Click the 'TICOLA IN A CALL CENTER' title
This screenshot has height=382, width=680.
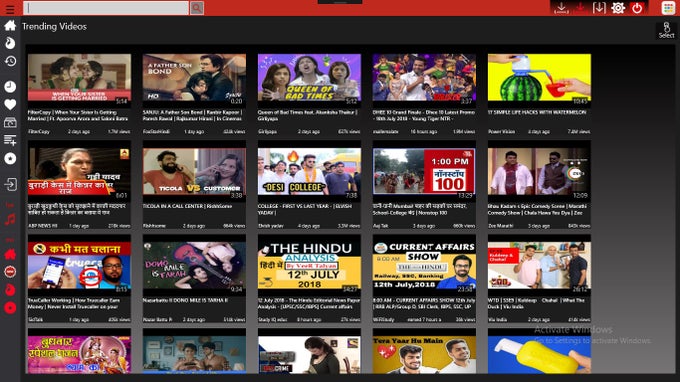click(187, 206)
